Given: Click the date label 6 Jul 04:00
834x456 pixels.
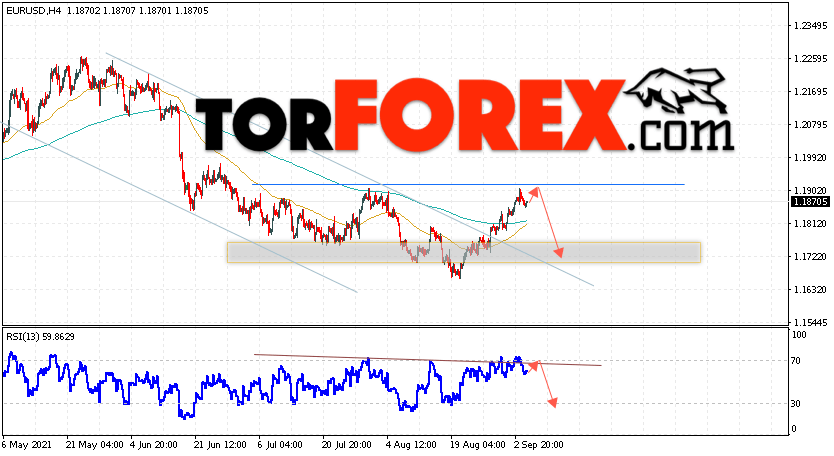Looking at the screenshot, I should click(x=280, y=444).
